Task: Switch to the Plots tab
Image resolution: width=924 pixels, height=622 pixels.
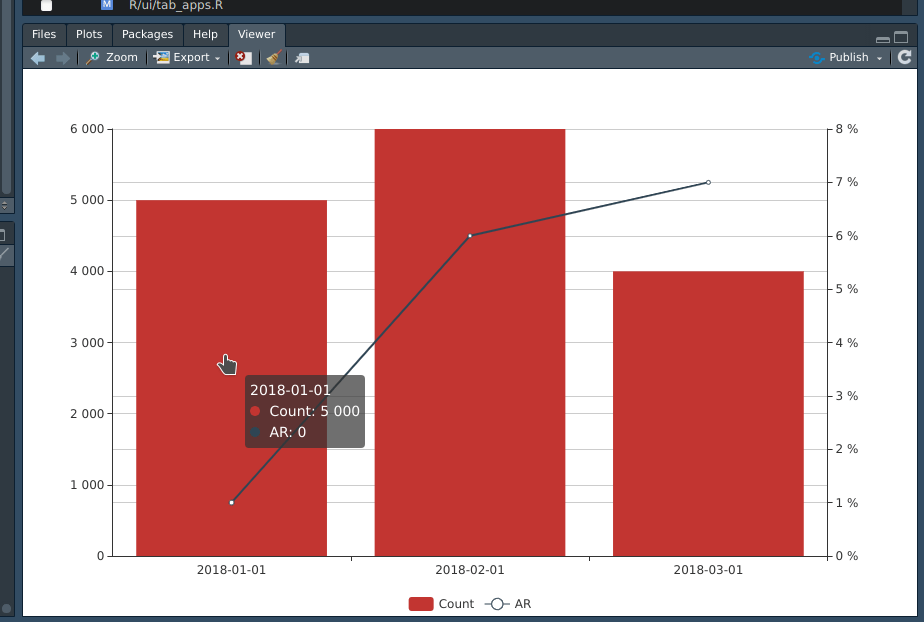Action: (89, 34)
